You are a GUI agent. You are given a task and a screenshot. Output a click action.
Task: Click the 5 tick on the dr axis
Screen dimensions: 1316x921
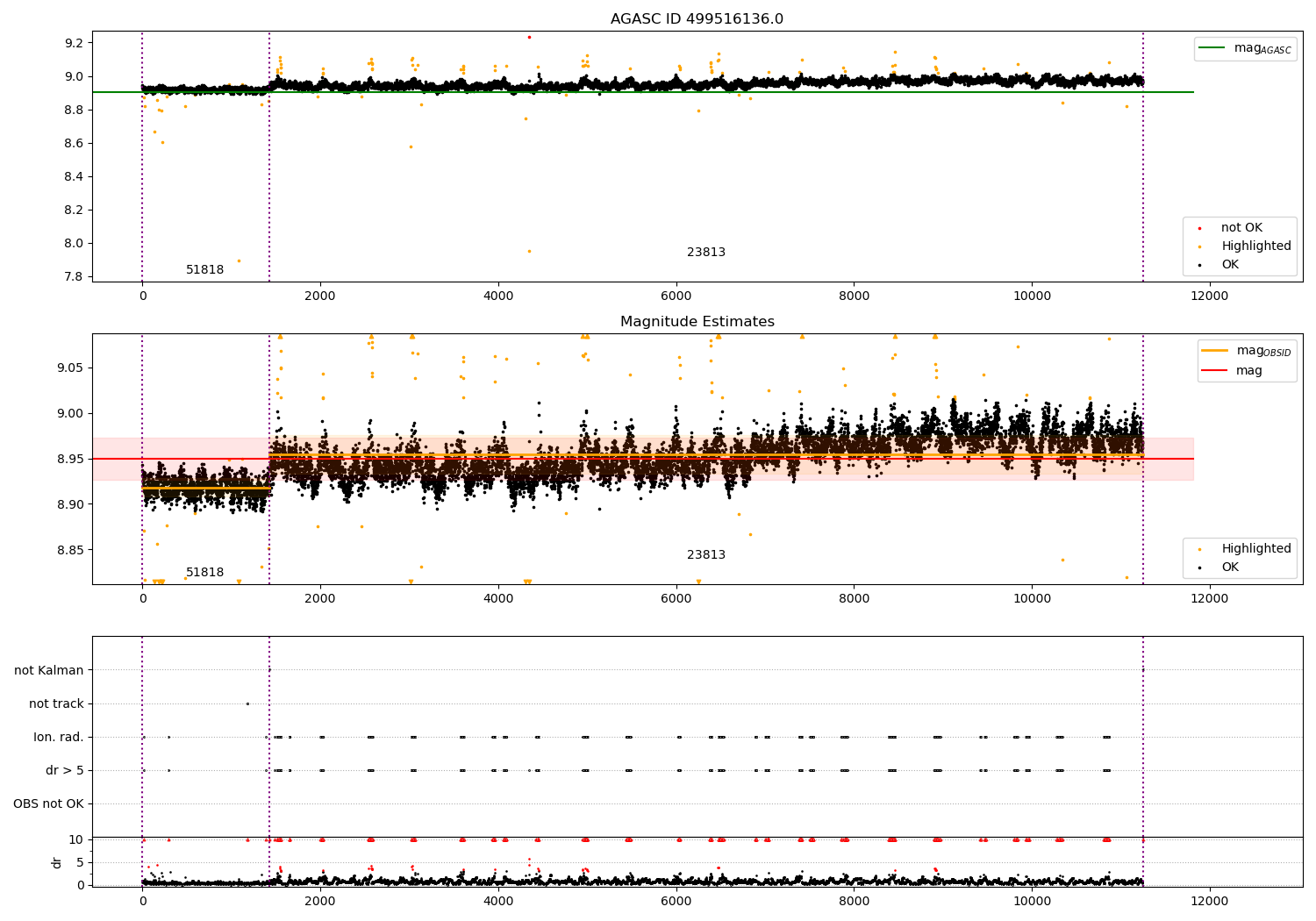point(80,862)
